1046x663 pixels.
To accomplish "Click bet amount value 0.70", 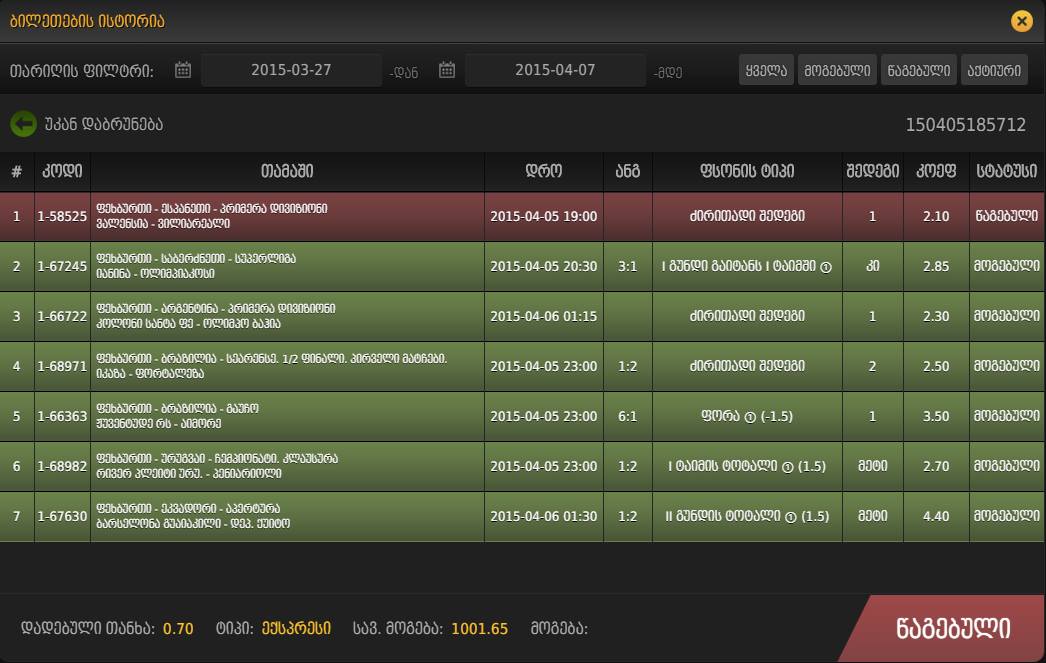I will point(178,629).
